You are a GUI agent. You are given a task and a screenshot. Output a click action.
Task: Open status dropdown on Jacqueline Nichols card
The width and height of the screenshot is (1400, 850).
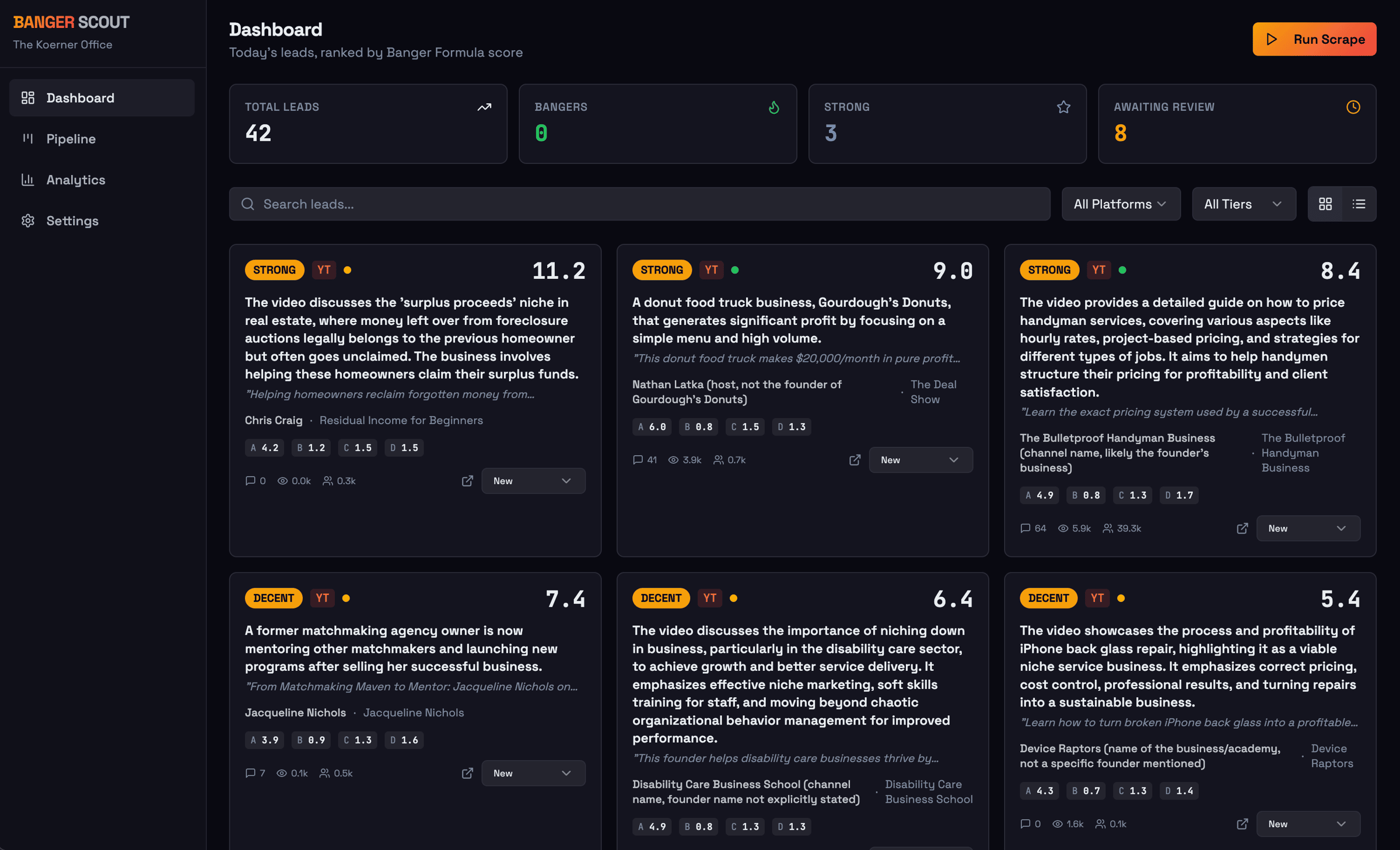coord(533,773)
